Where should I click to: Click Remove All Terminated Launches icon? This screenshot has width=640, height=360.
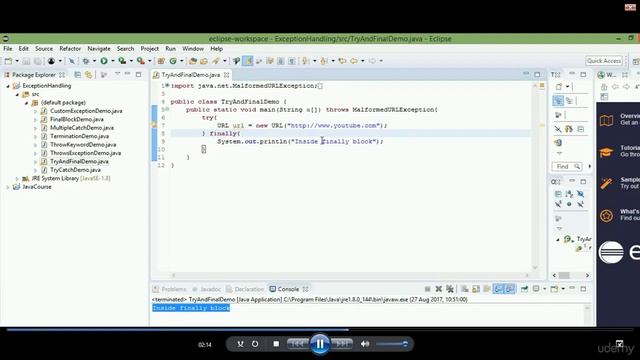coord(450,289)
